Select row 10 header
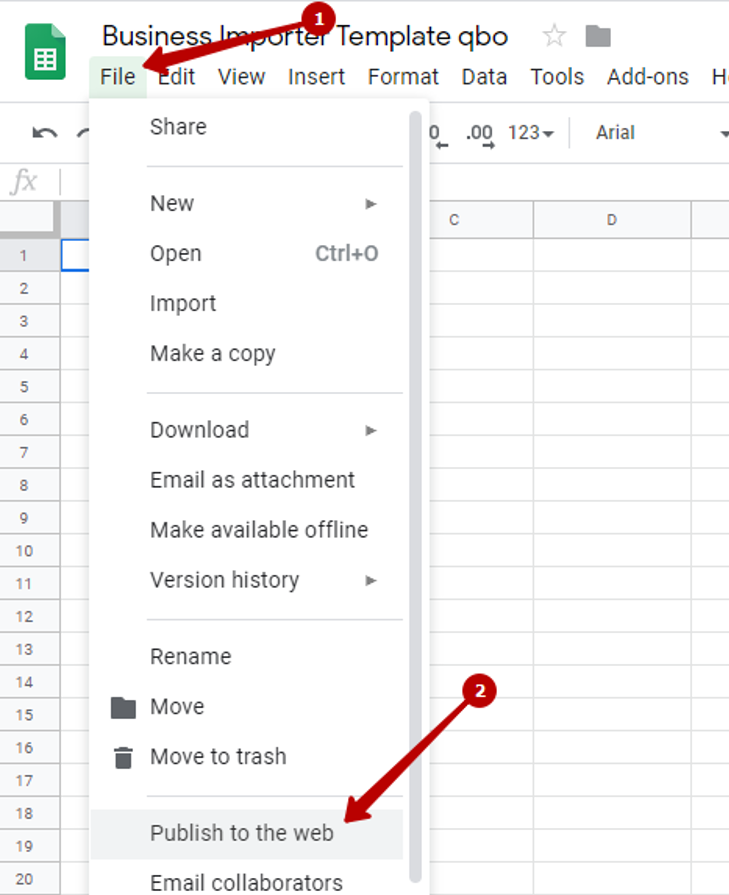 coord(25,551)
